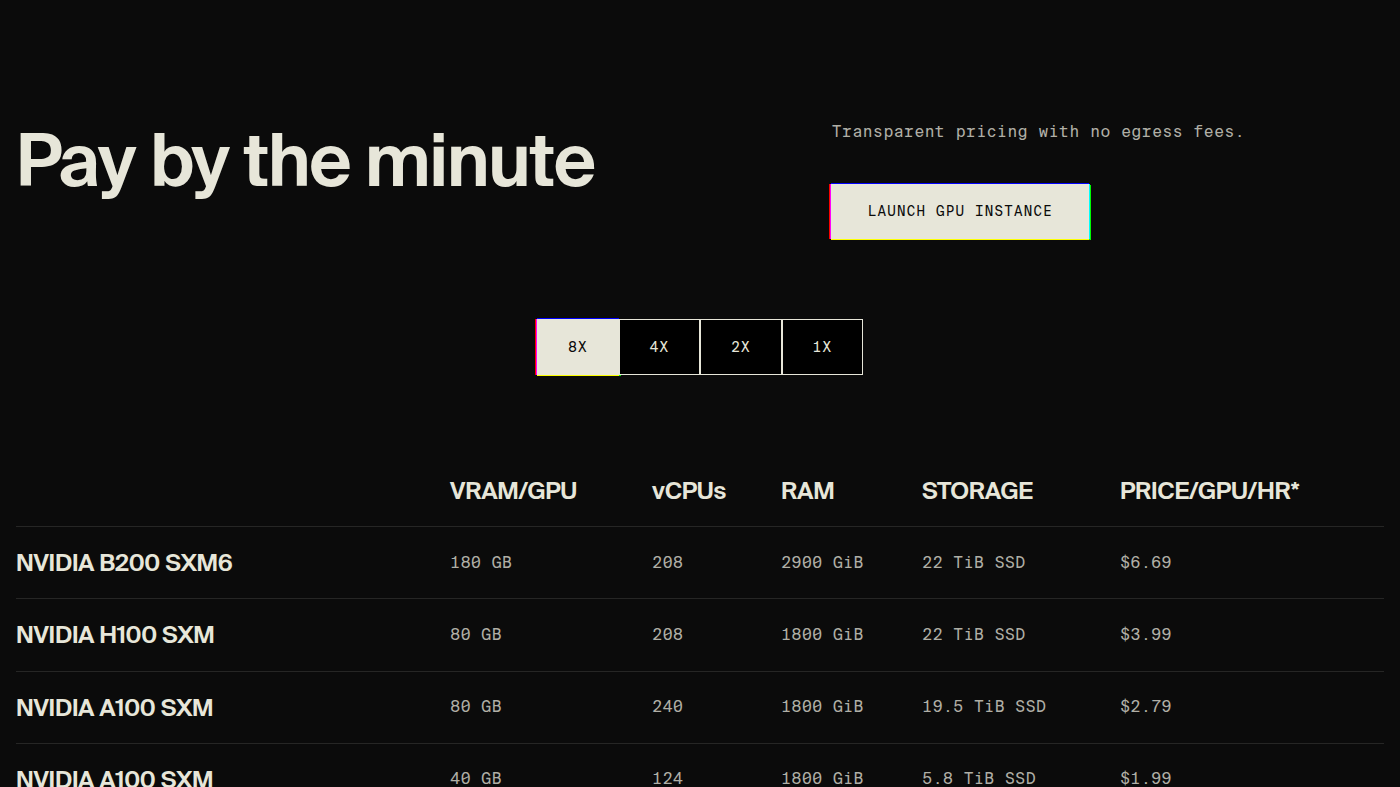1400x787 pixels.
Task: Click 80 GB in the A100 SXM row
Action: pyautogui.click(x=476, y=707)
